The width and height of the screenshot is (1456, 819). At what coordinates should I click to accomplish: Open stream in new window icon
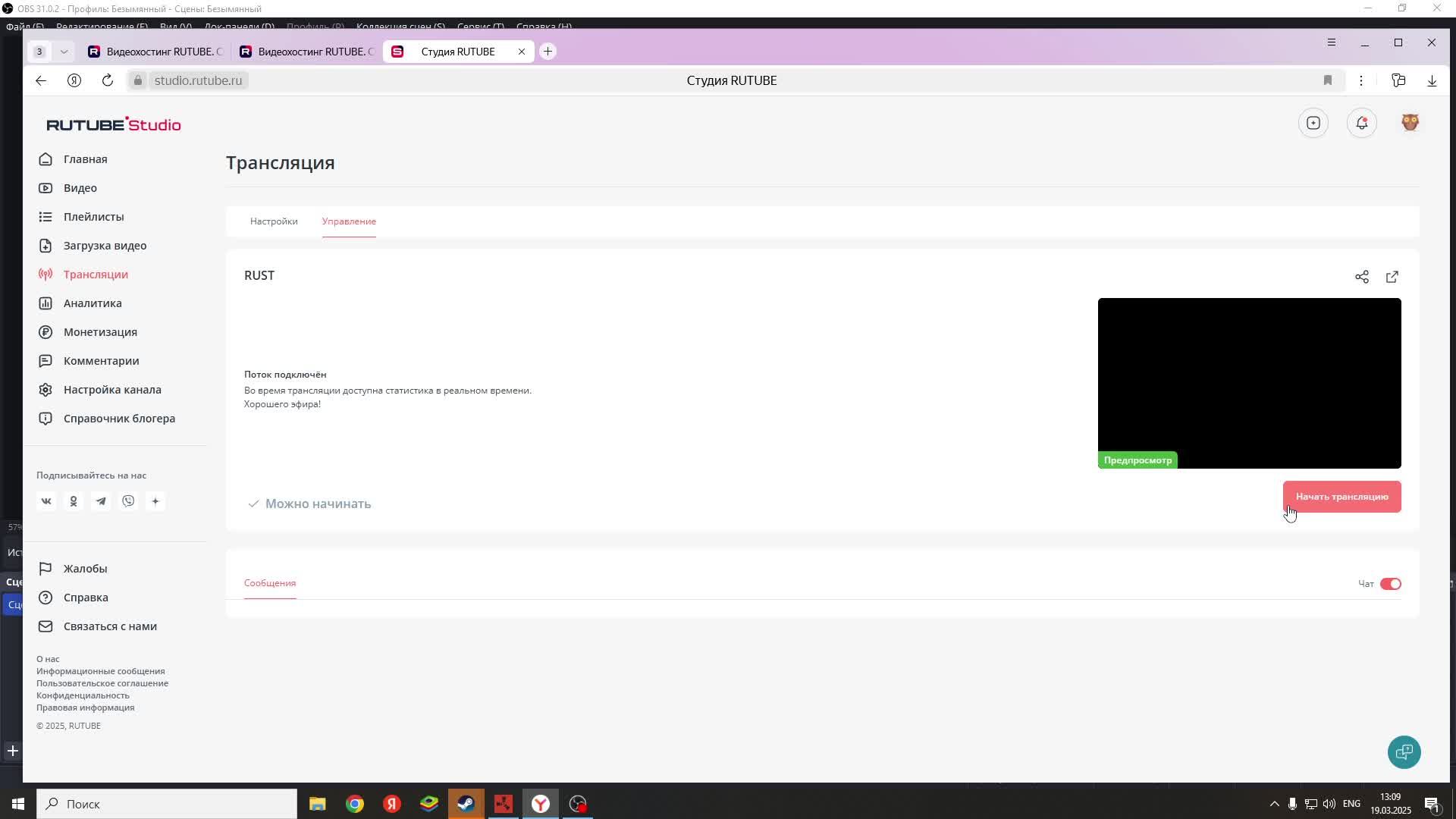pos(1392,277)
